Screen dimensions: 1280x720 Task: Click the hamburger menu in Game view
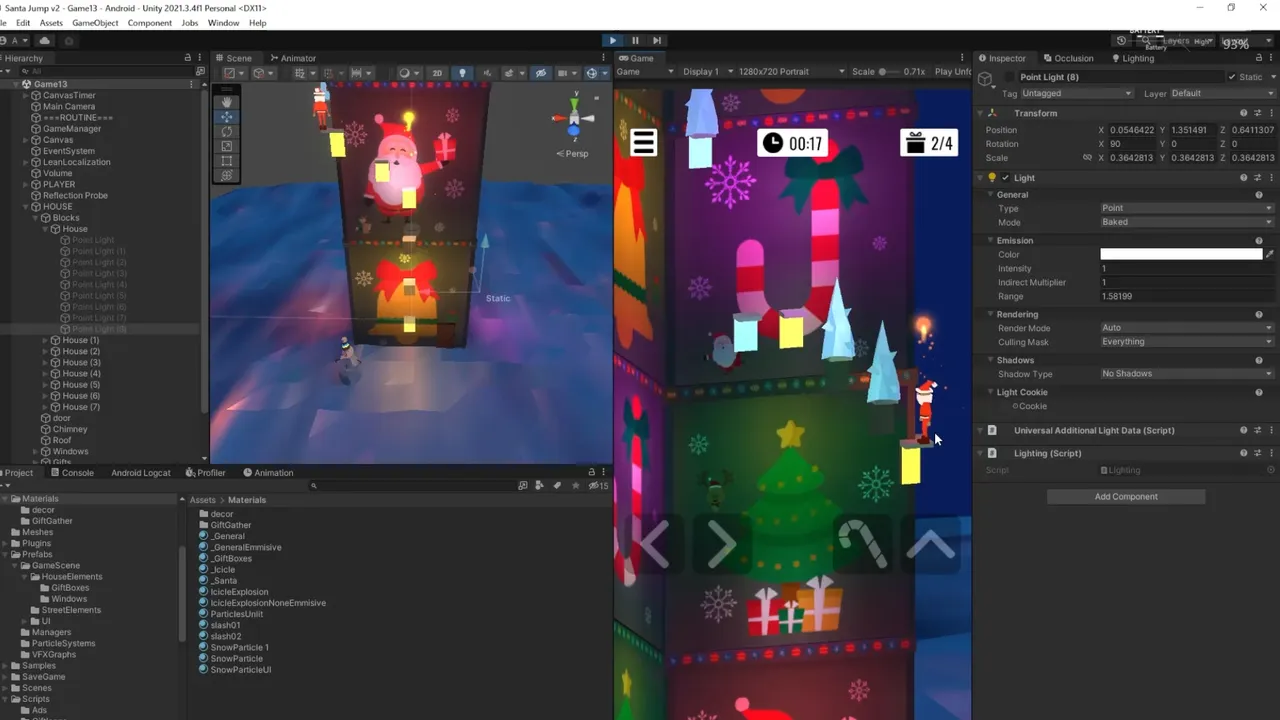click(x=643, y=143)
